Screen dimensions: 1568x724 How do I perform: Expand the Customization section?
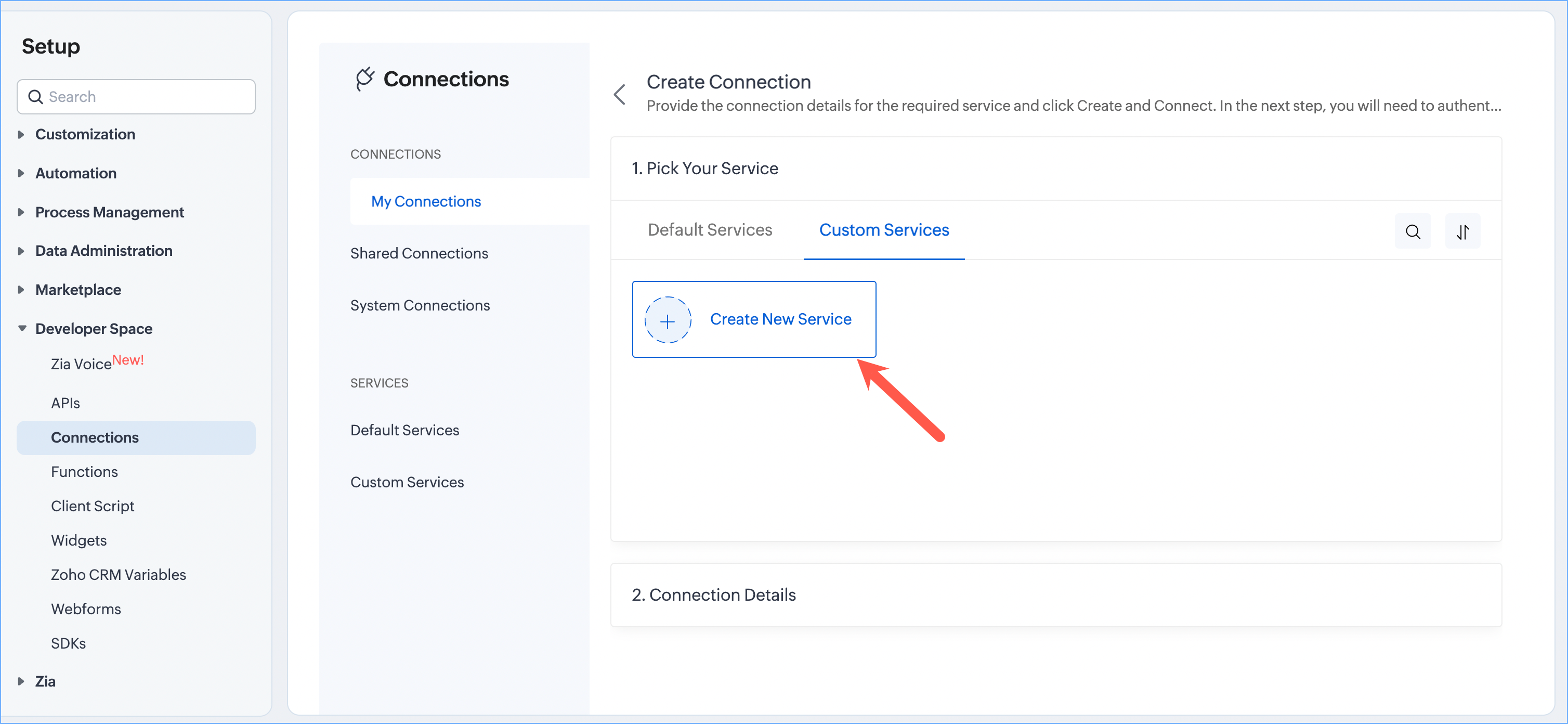[21, 135]
